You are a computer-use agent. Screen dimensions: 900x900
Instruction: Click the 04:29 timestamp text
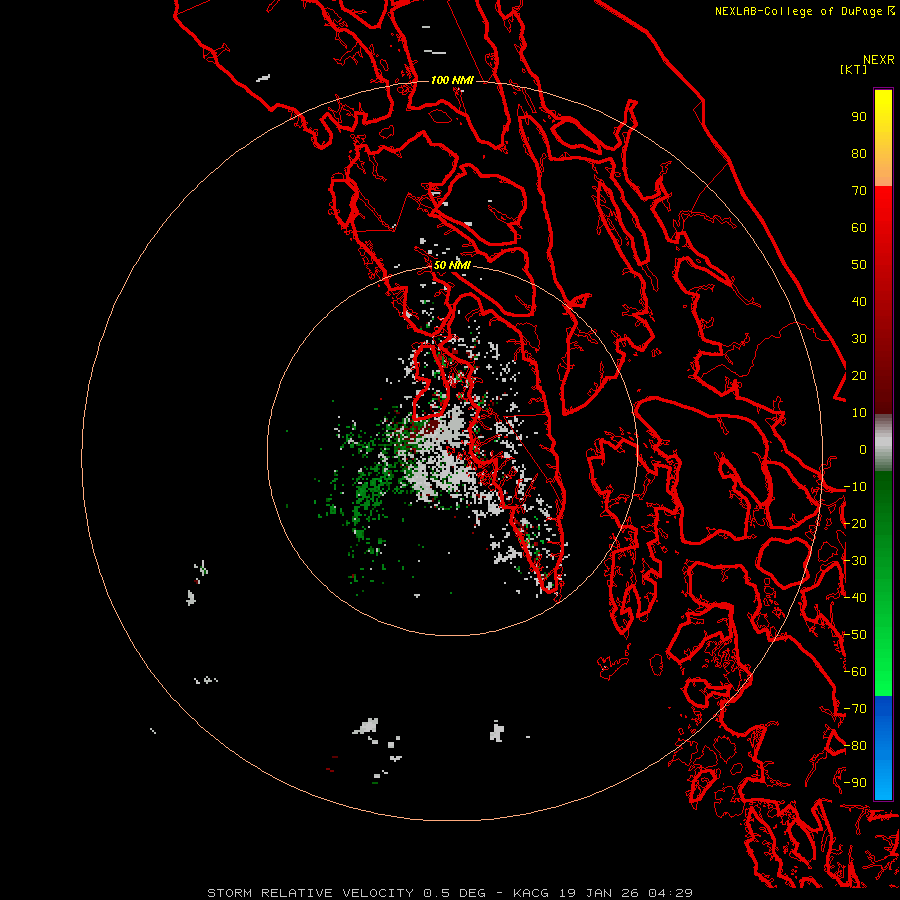coord(670,893)
